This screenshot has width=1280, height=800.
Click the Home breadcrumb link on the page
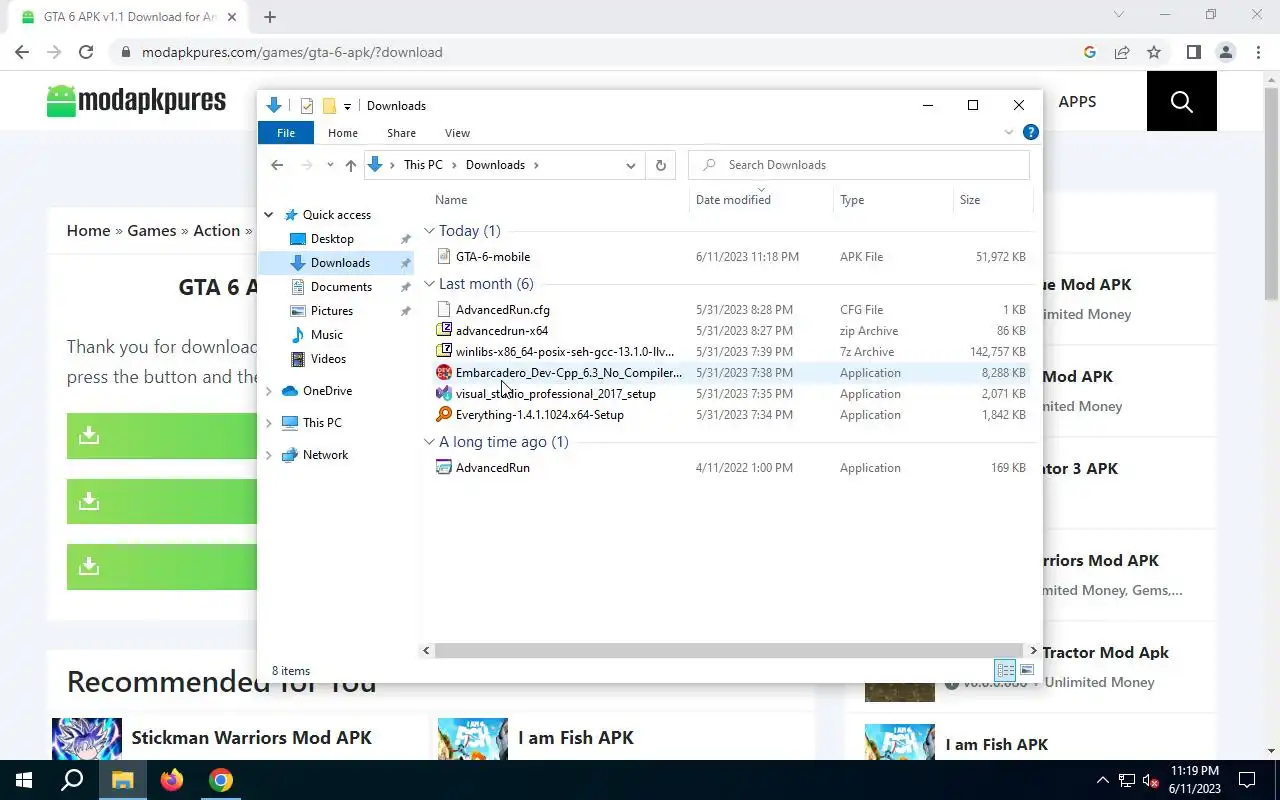coord(88,231)
